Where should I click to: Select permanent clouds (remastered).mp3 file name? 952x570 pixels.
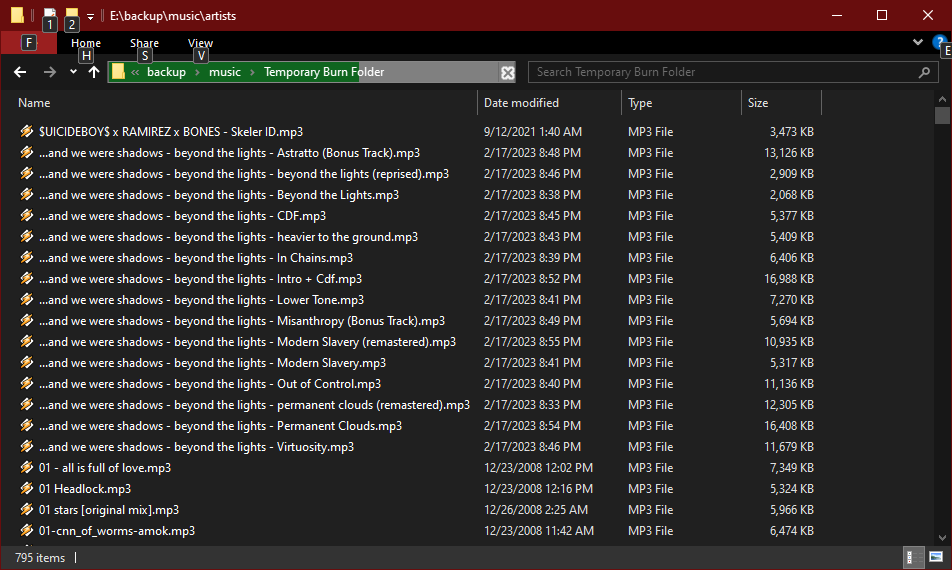point(254,405)
